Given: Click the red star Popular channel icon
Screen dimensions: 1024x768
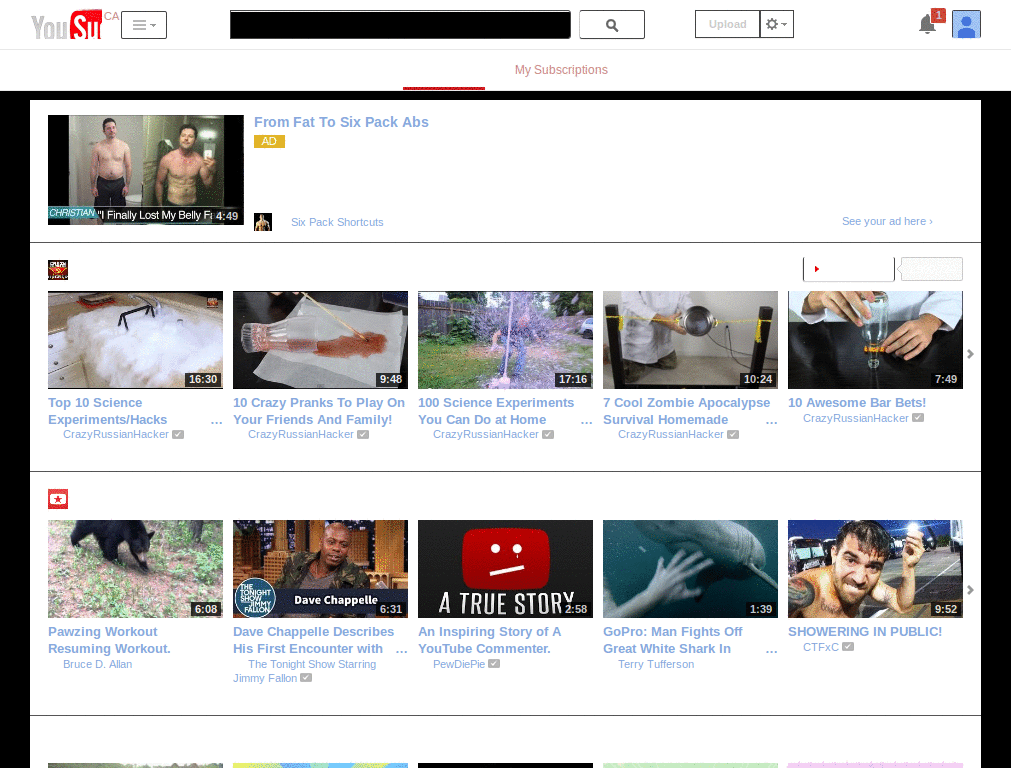Looking at the screenshot, I should [x=58, y=499].
